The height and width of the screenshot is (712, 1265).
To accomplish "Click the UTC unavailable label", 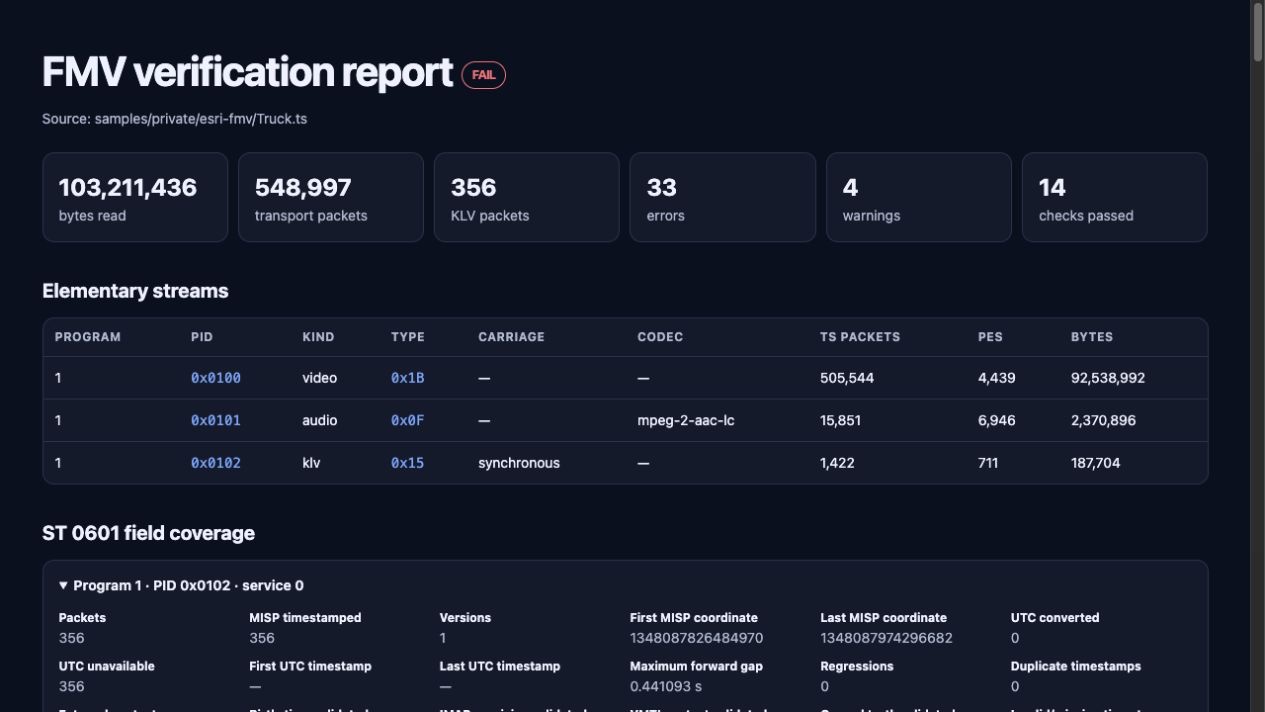I will point(107,666).
